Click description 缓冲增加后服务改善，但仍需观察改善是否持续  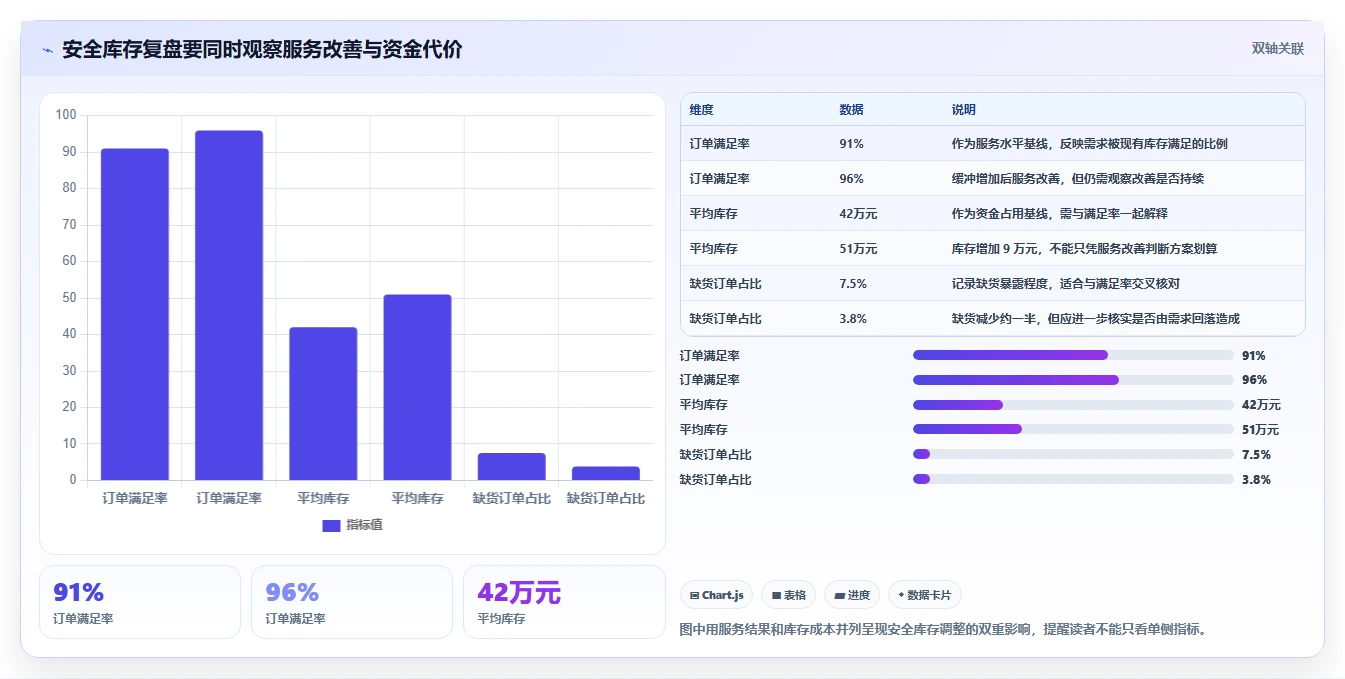[x=1078, y=179]
